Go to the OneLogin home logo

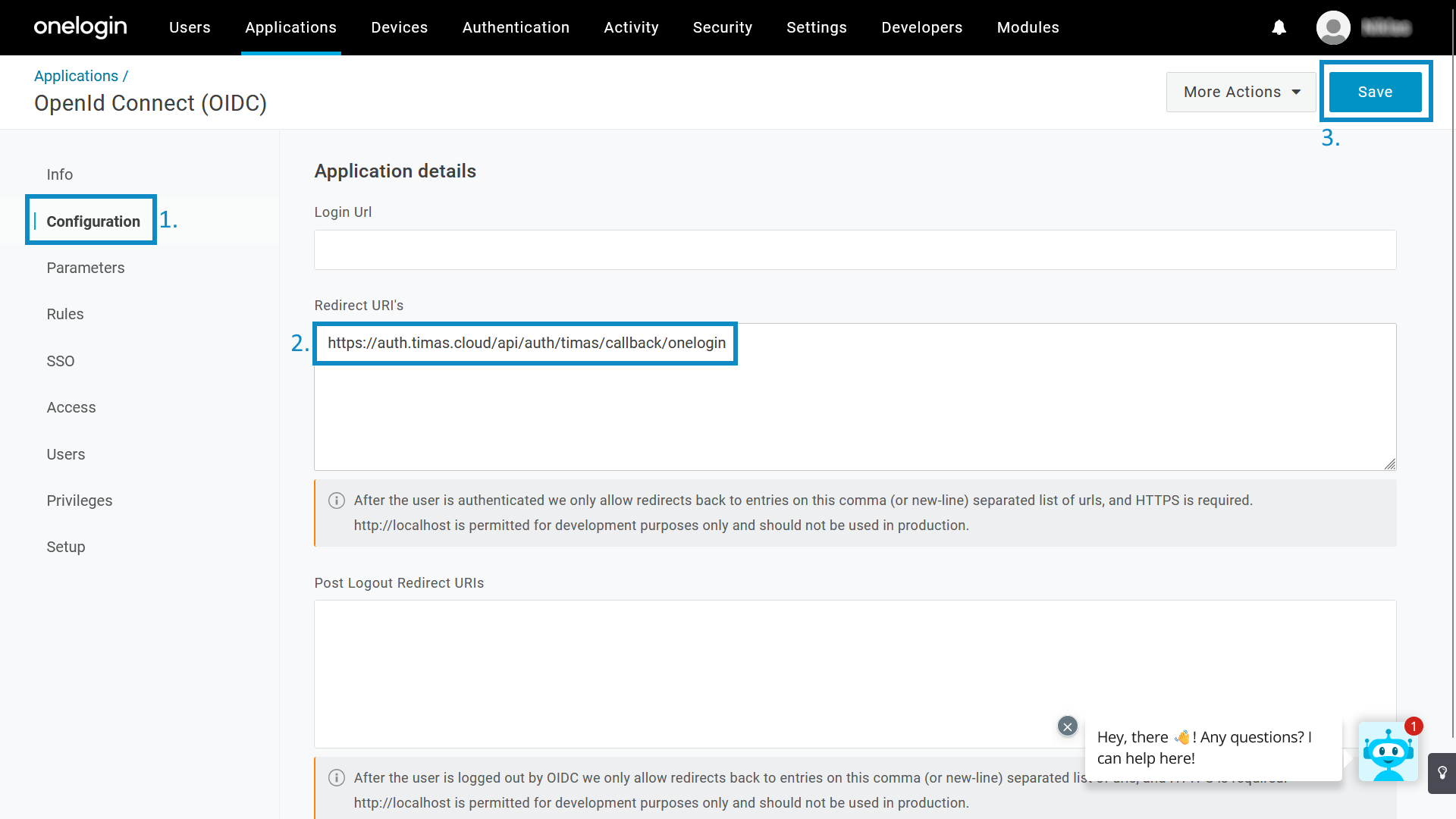click(80, 27)
